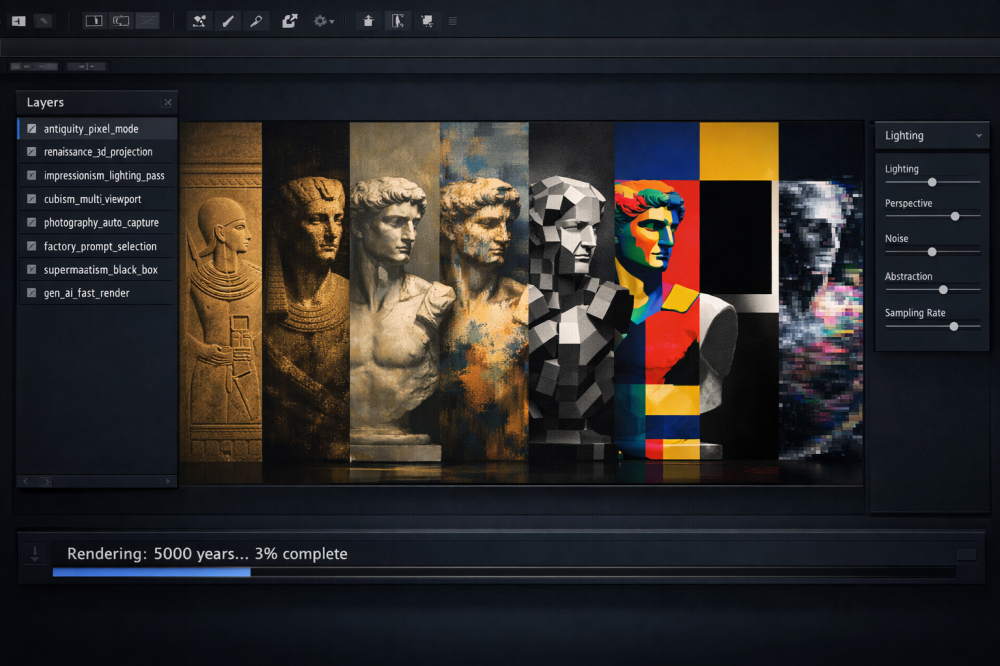Click the pixelated statue image in the canvas
Screen dimensions: 1000x666
click(822, 300)
